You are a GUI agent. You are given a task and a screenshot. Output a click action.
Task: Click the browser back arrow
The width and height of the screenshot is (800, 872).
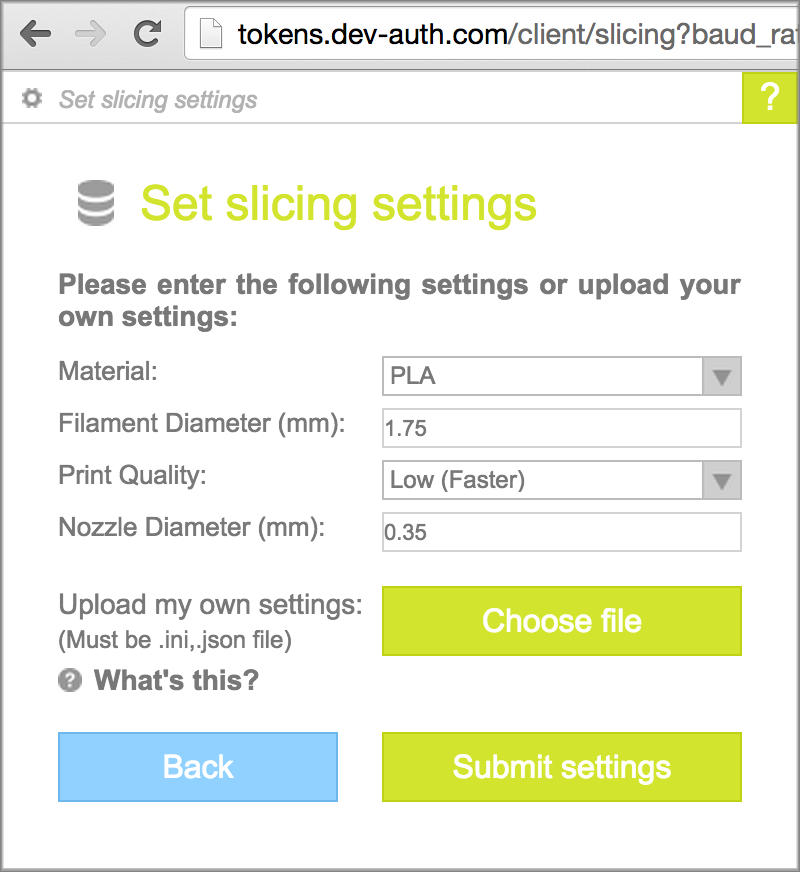(35, 34)
